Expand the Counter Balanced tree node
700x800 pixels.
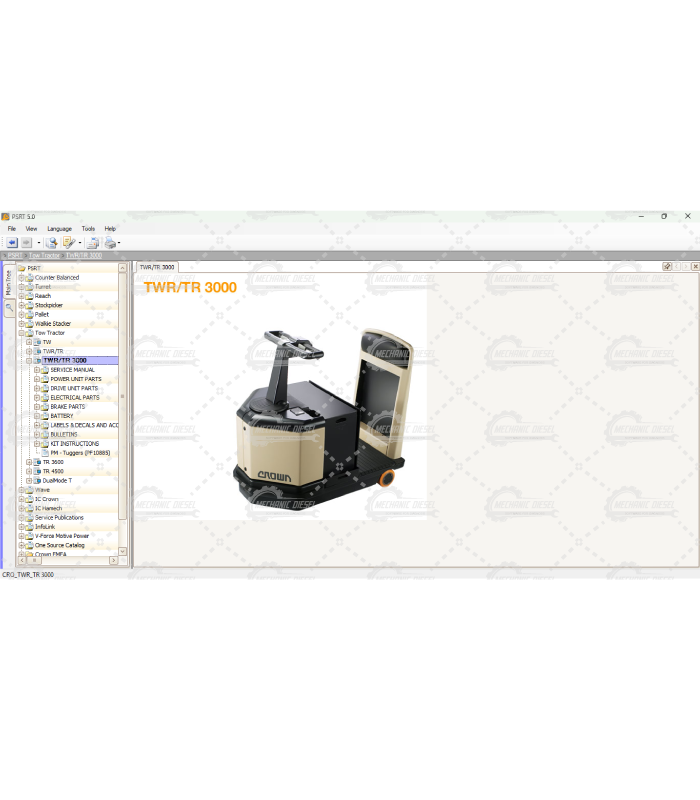coord(21,278)
